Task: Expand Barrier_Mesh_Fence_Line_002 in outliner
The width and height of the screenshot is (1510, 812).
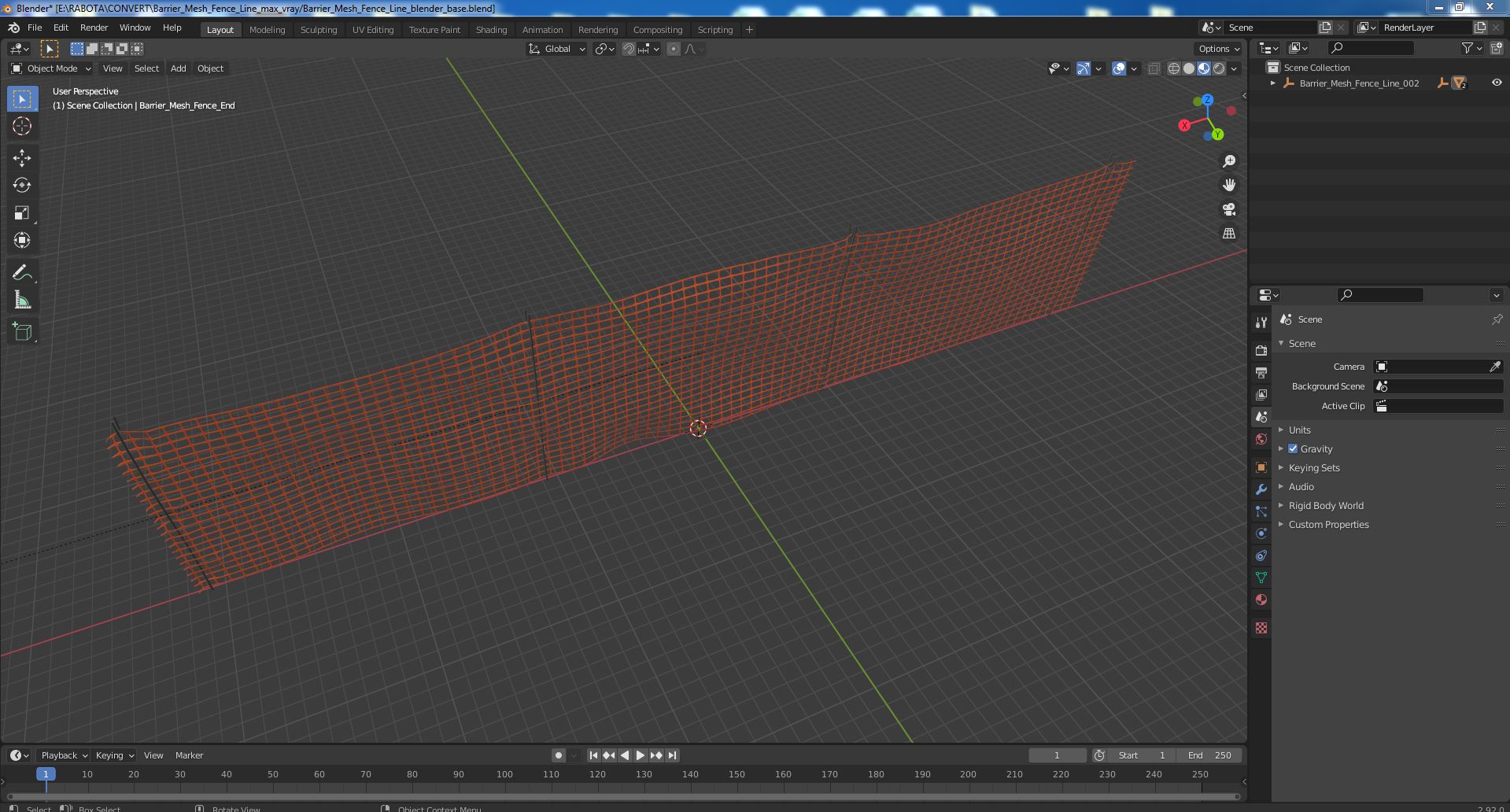Action: 1273,83
